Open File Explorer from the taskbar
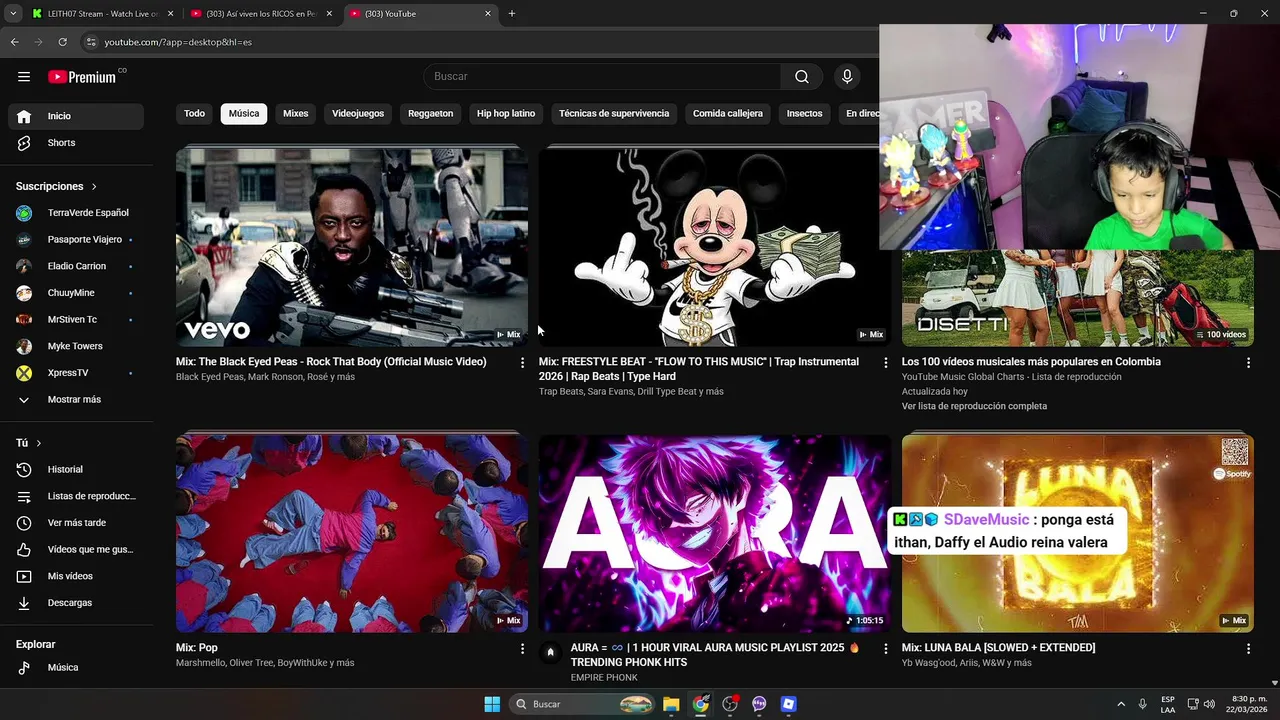 point(671,704)
